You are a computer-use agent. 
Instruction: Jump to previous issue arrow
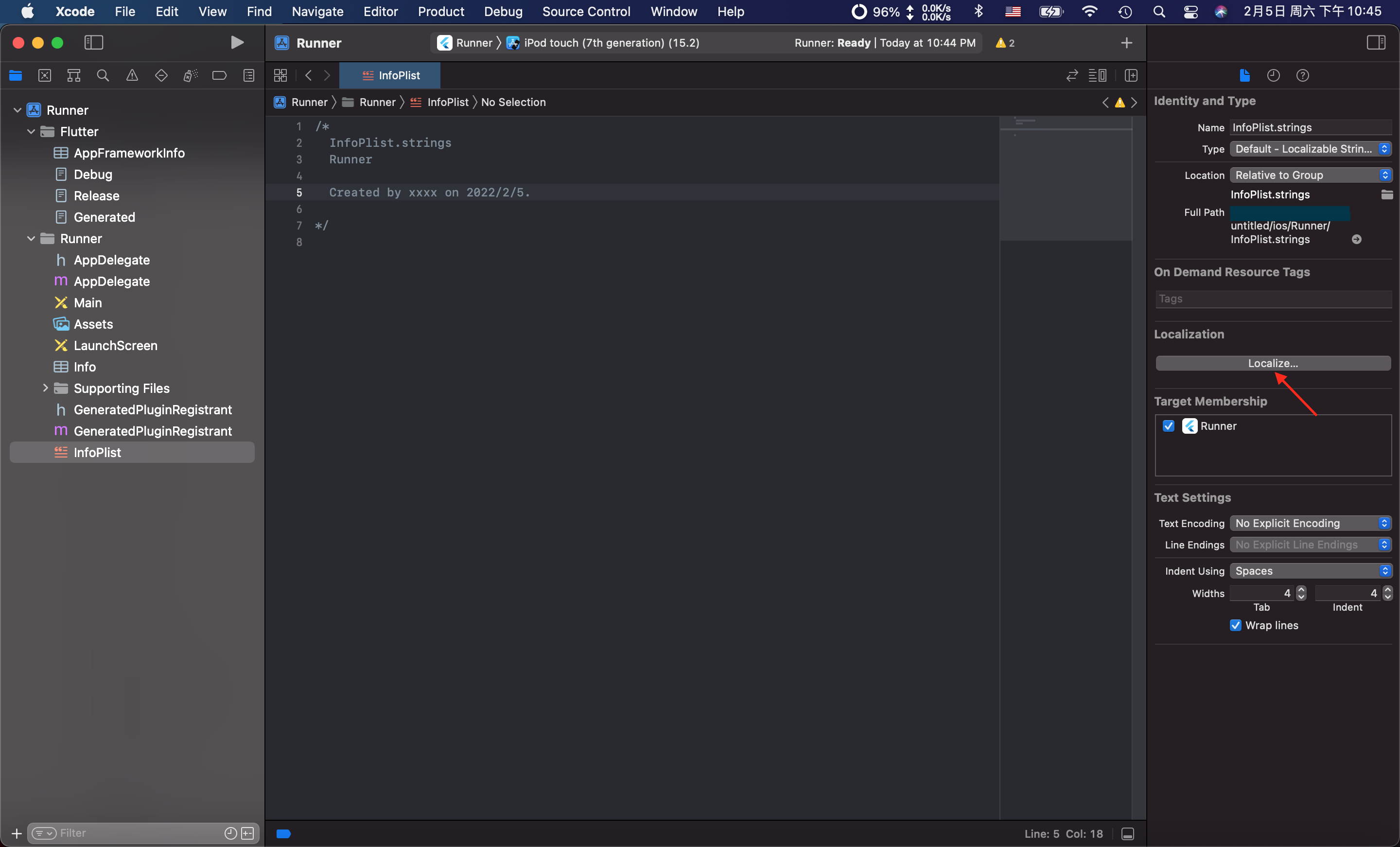pyautogui.click(x=1105, y=102)
